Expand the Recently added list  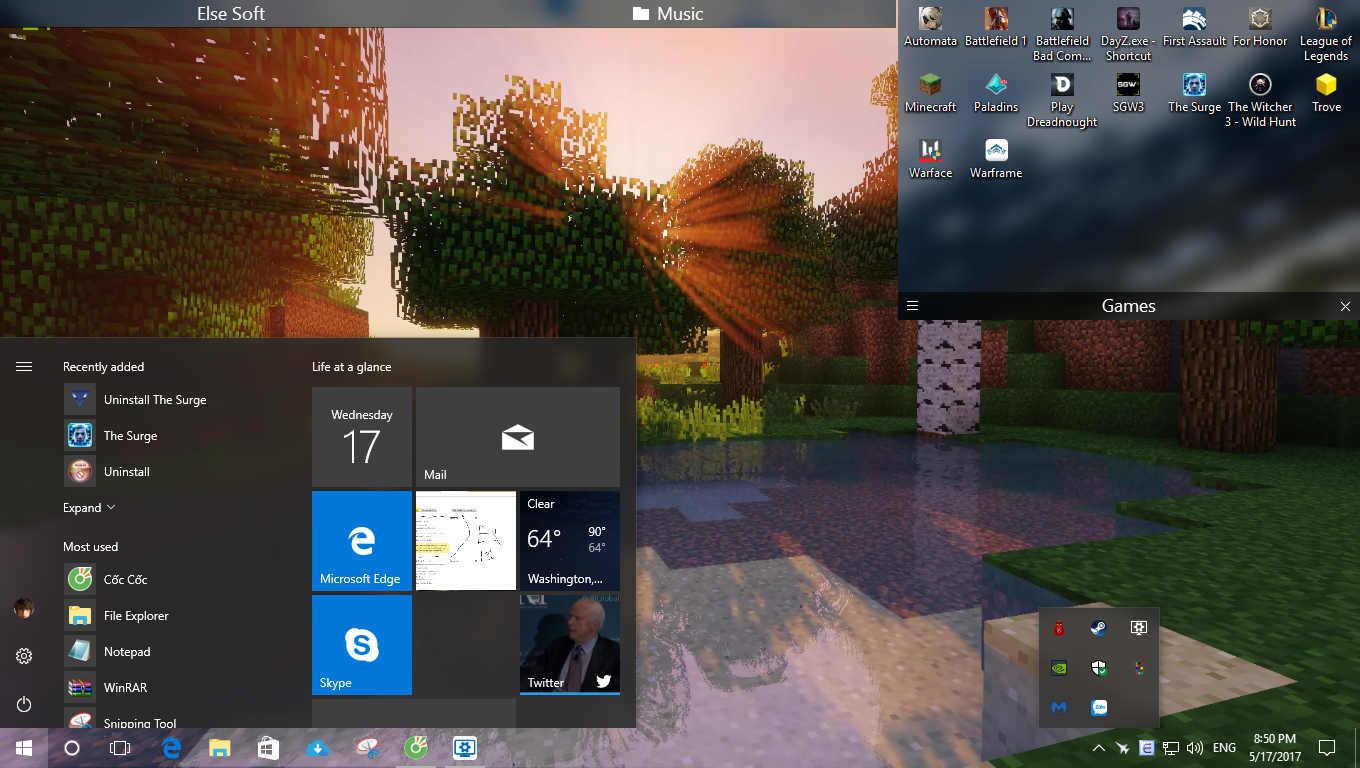pos(89,508)
